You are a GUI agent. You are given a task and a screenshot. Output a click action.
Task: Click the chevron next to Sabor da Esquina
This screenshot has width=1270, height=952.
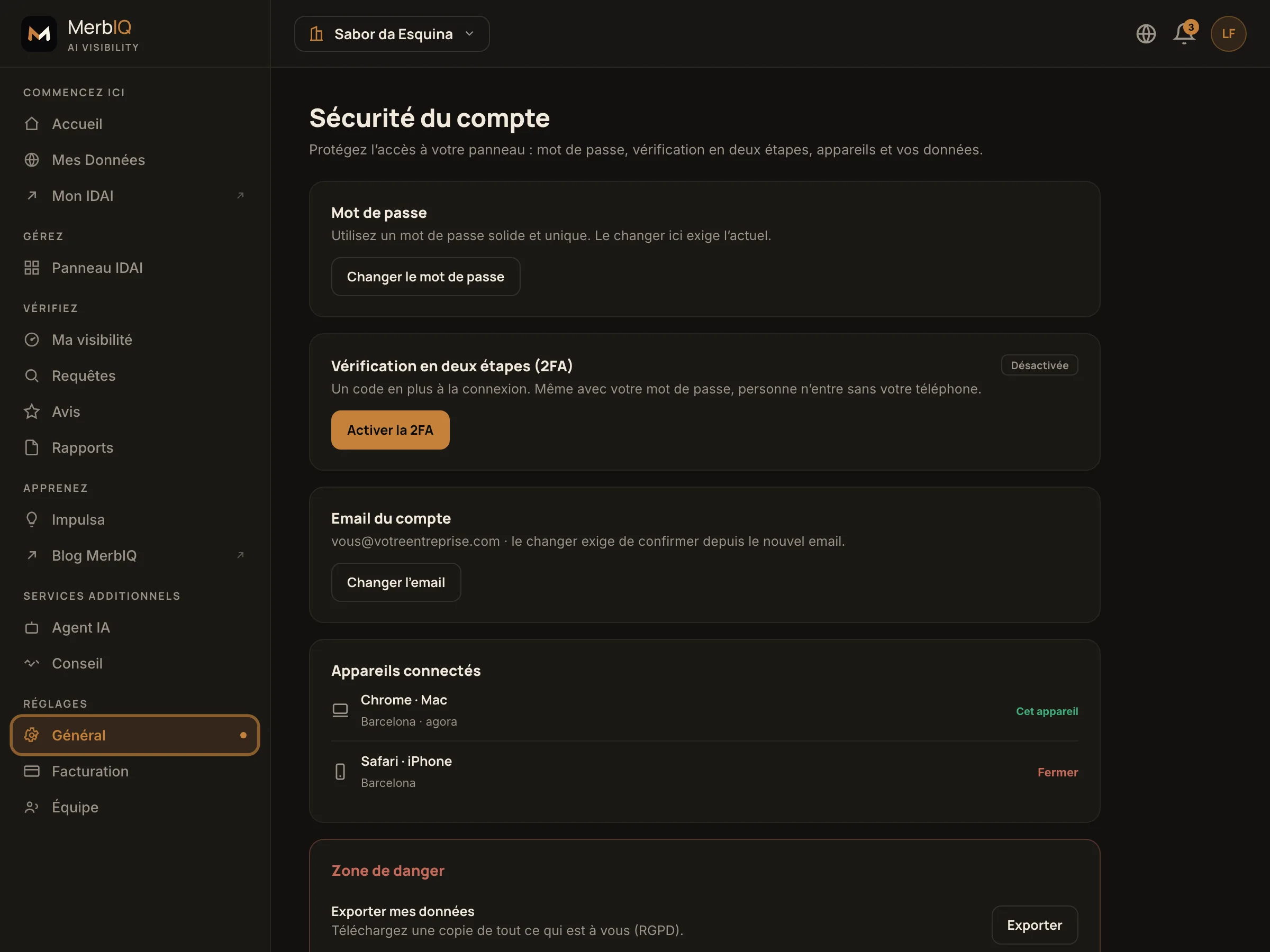469,34
